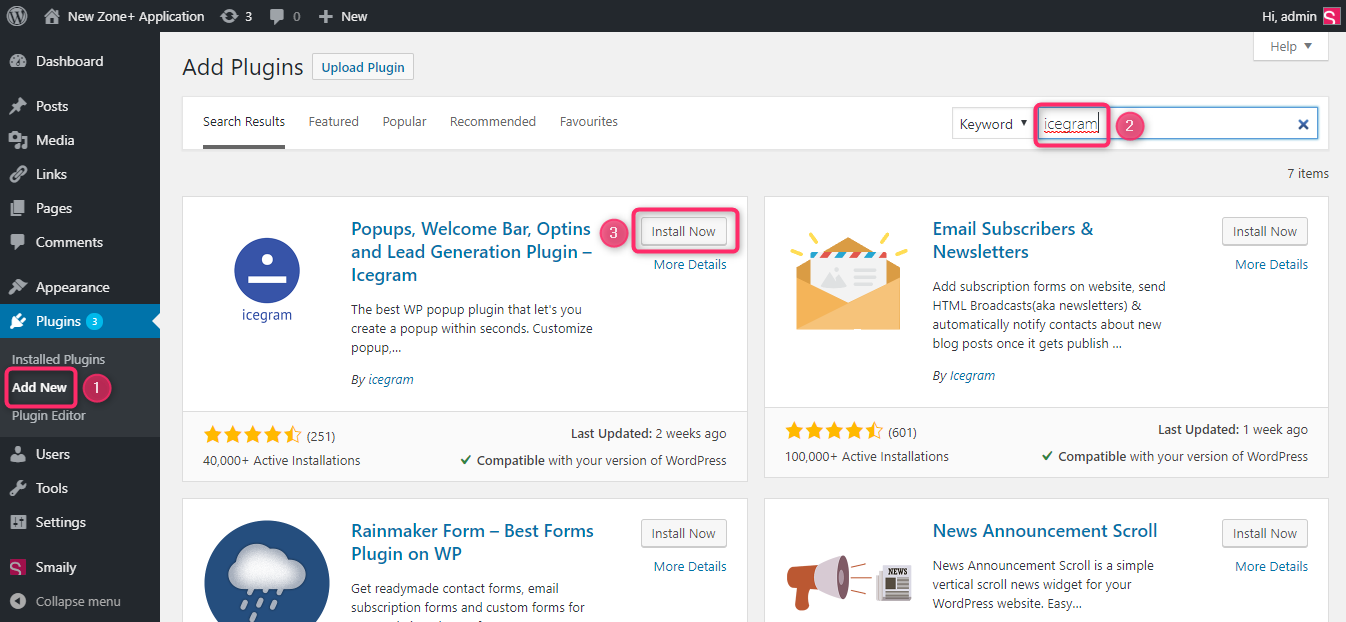Screen dimensions: 1346x622
Task: Switch to the Popular tab
Action: pyautogui.click(x=404, y=122)
